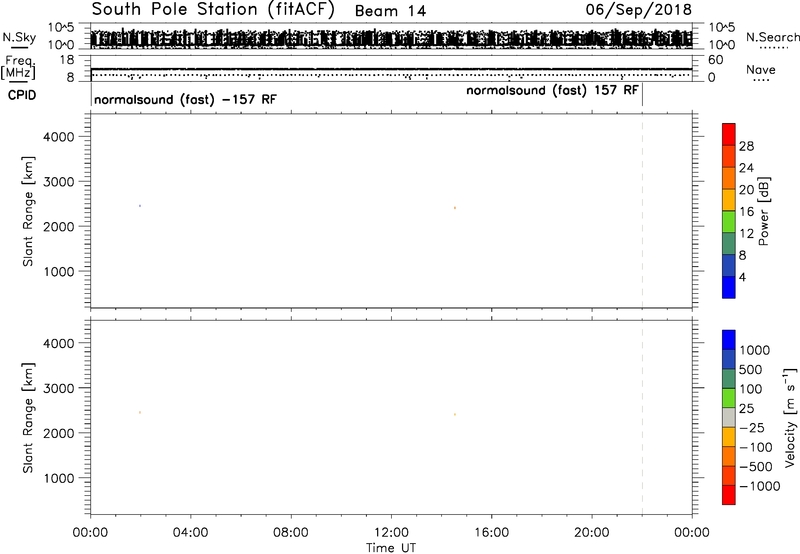Click the "N.Search" legend label
The width and height of the screenshot is (800, 554).
[772, 37]
